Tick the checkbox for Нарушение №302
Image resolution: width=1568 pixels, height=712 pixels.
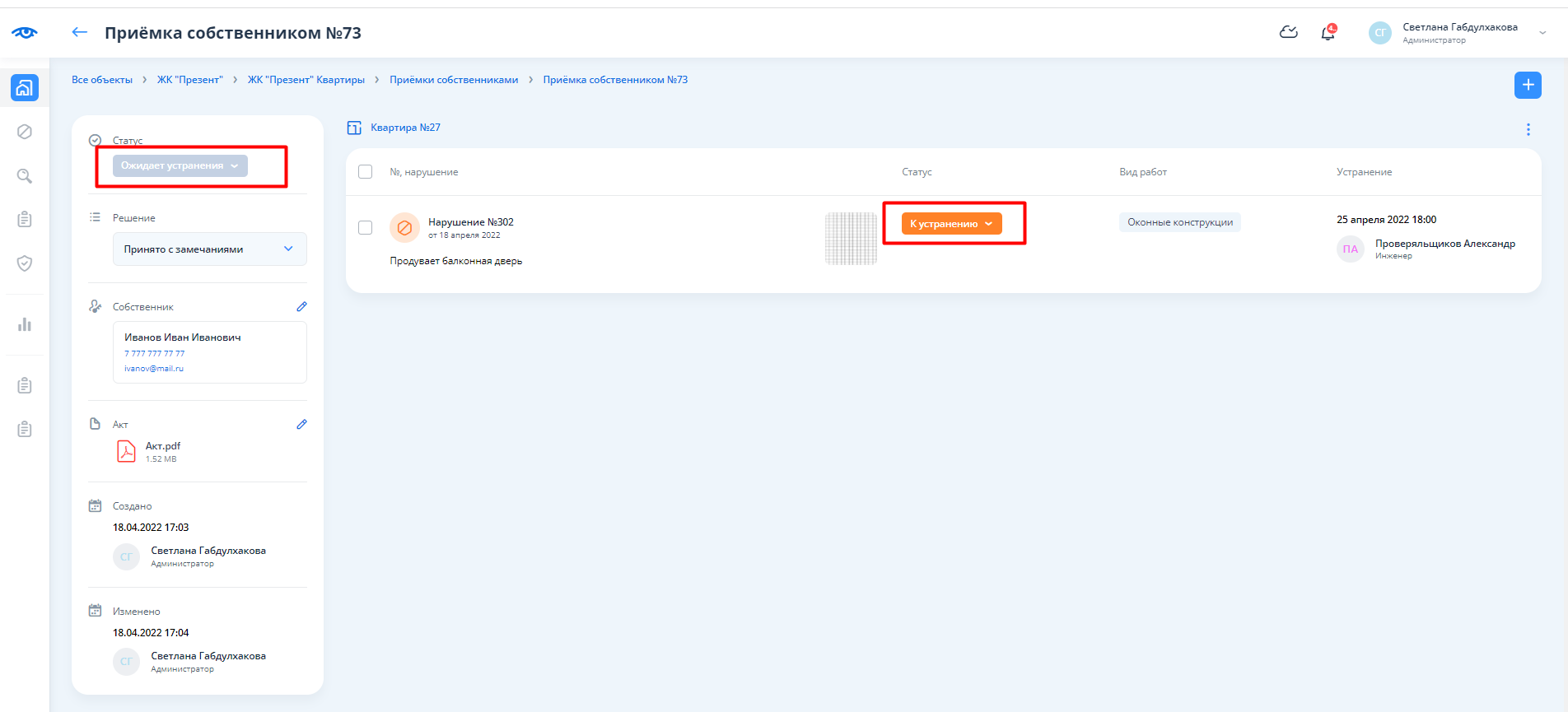pos(366,228)
